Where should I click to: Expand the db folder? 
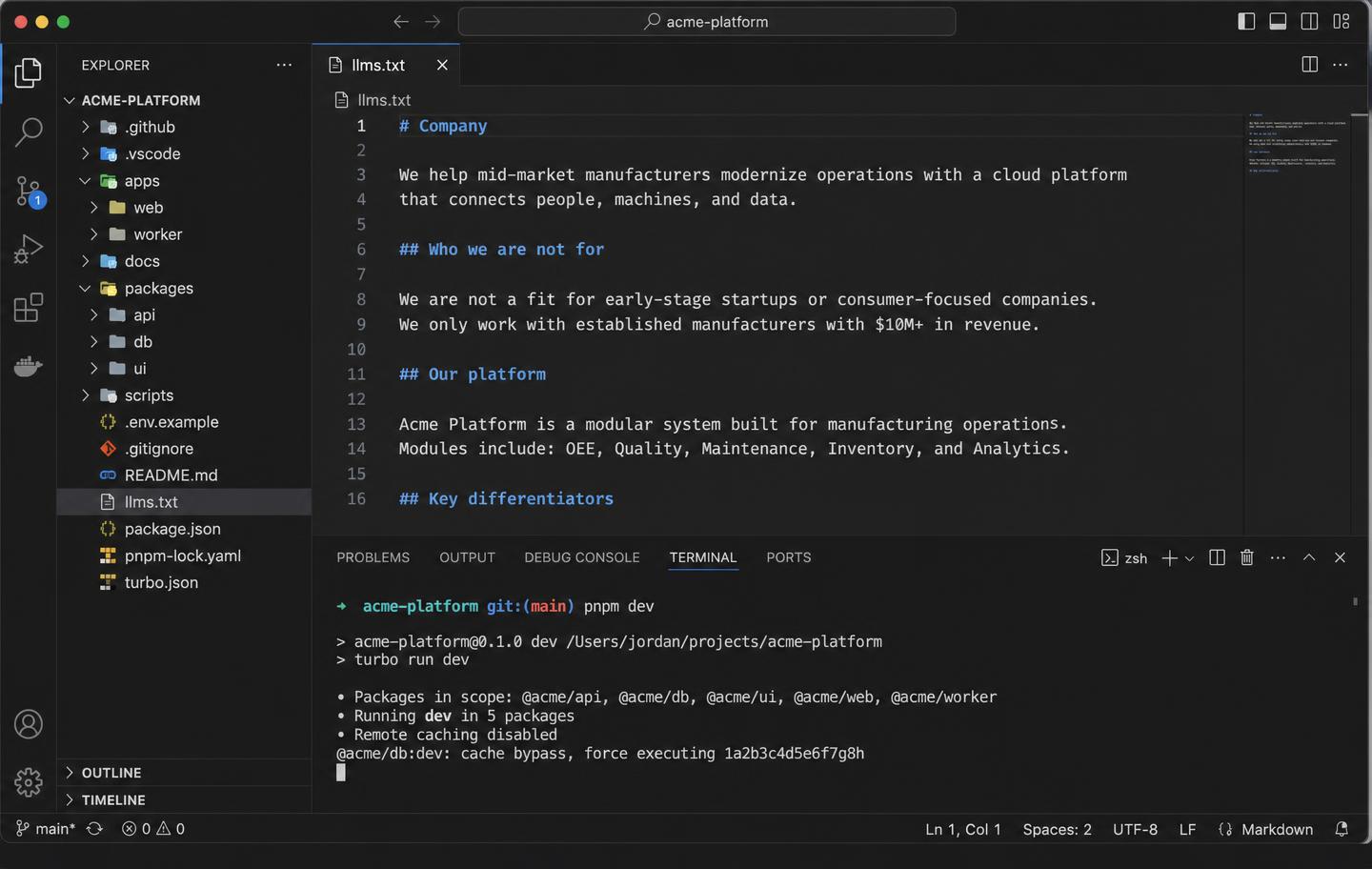click(184, 341)
